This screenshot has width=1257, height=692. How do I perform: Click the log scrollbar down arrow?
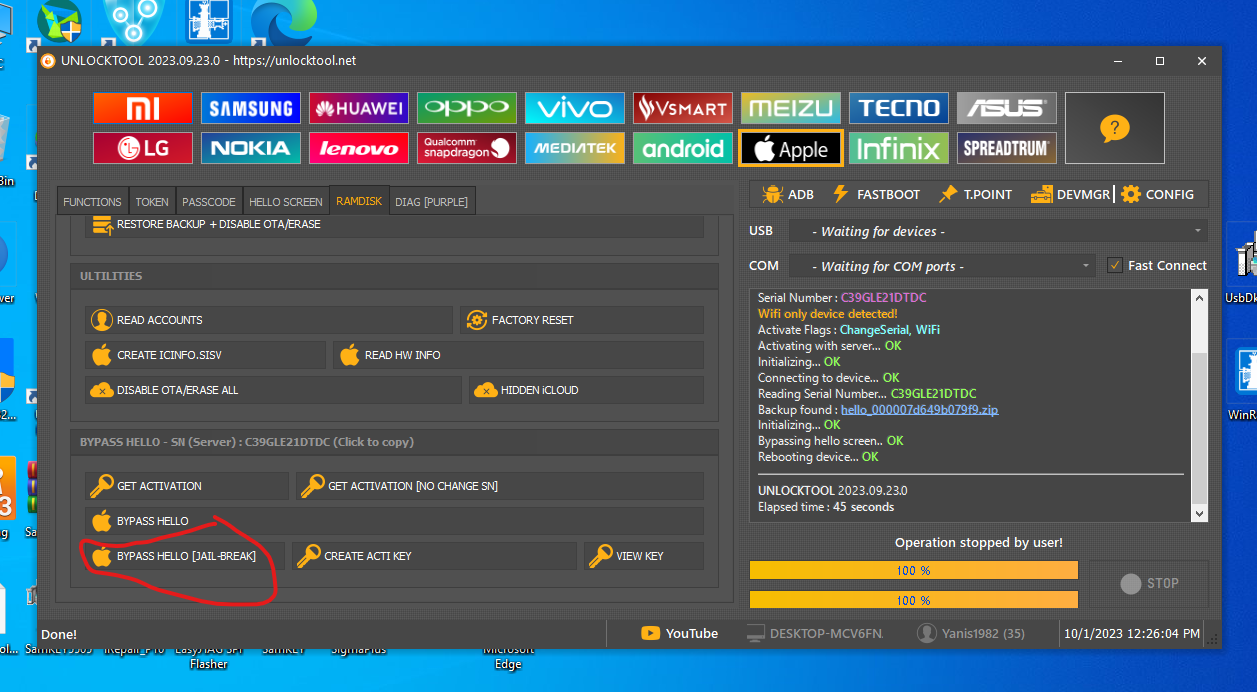1200,513
